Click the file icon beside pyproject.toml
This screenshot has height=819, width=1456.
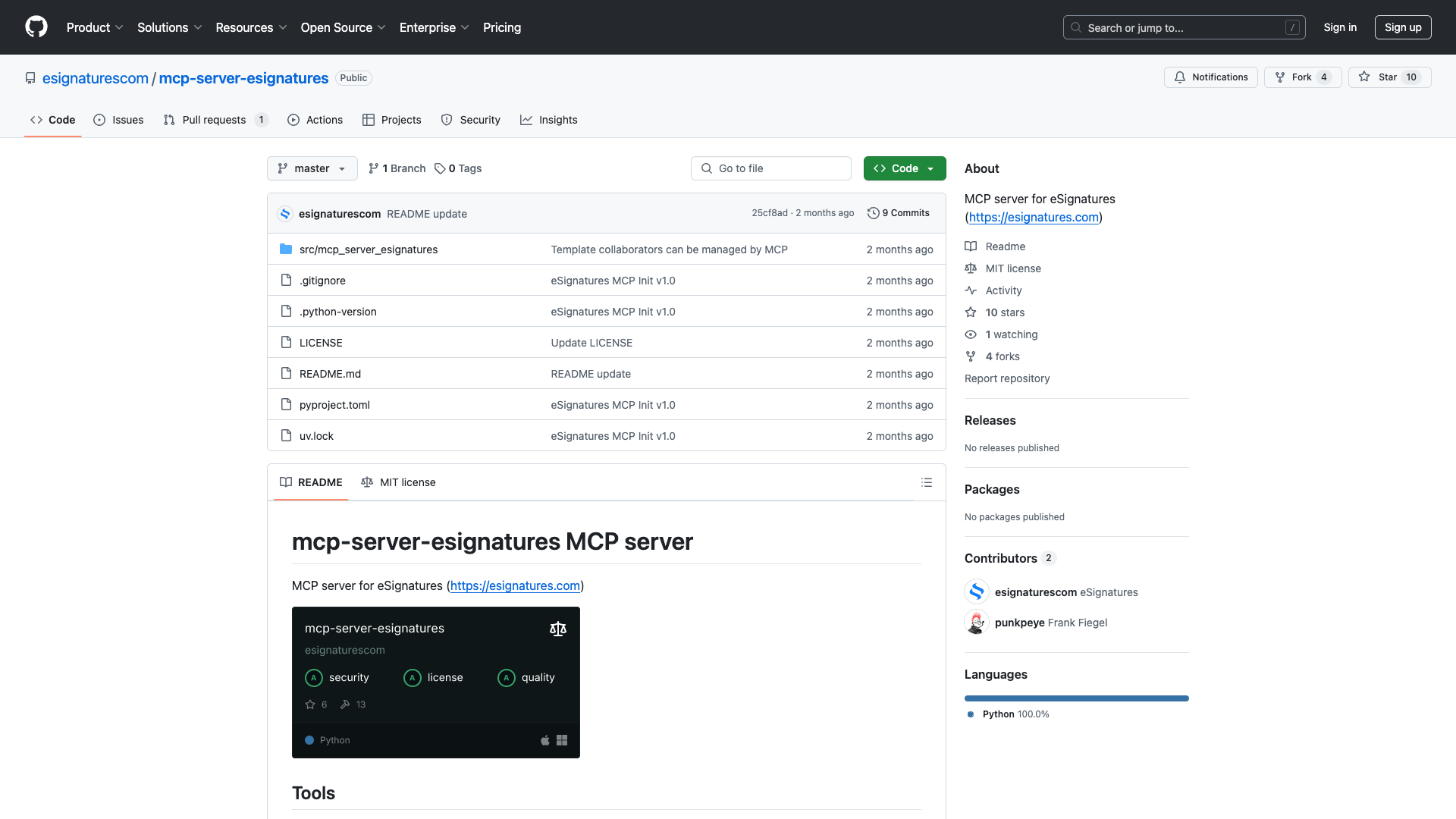click(286, 404)
